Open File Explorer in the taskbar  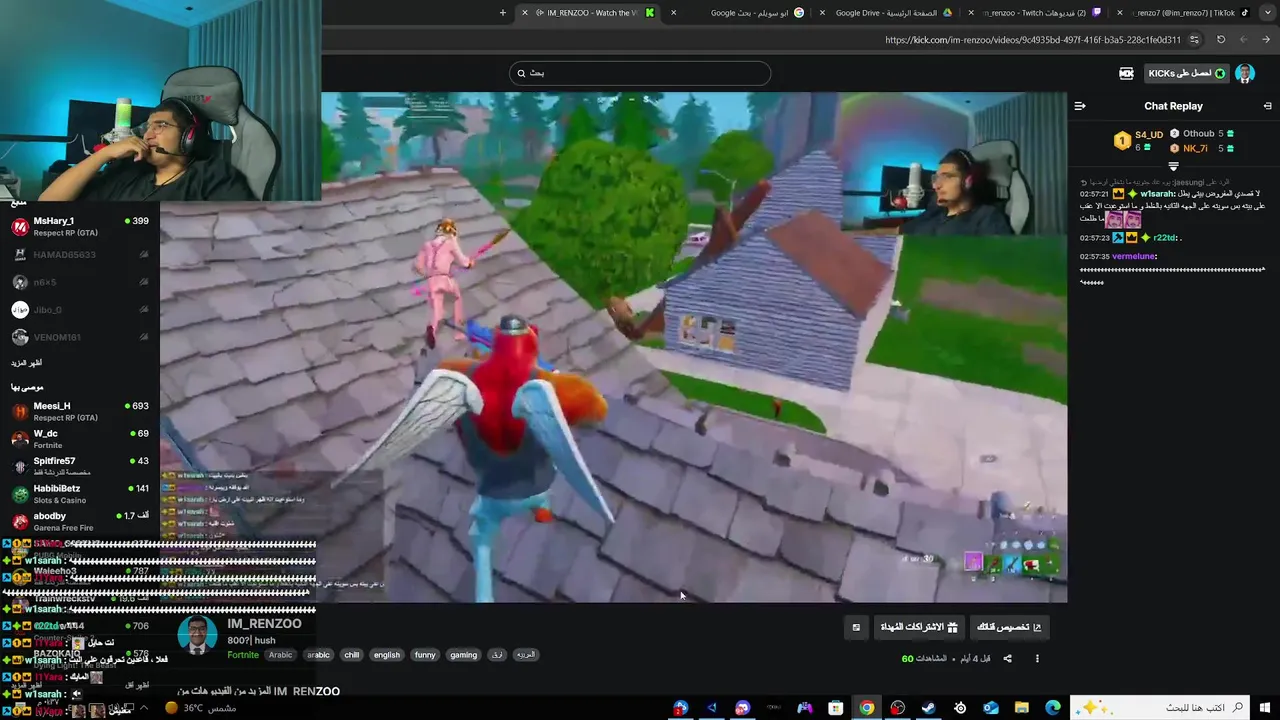click(x=1022, y=708)
